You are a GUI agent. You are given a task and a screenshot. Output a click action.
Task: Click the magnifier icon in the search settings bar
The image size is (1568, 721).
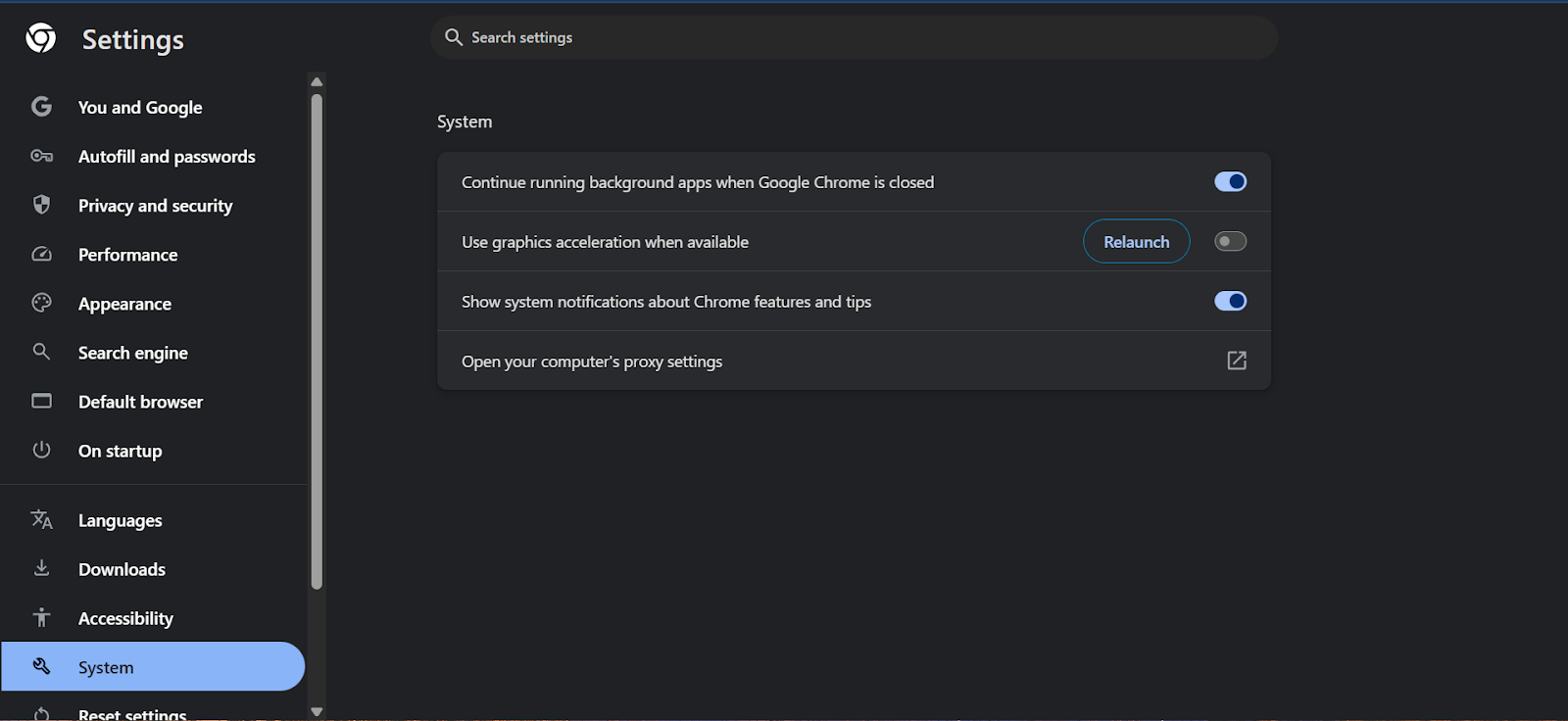pos(454,37)
